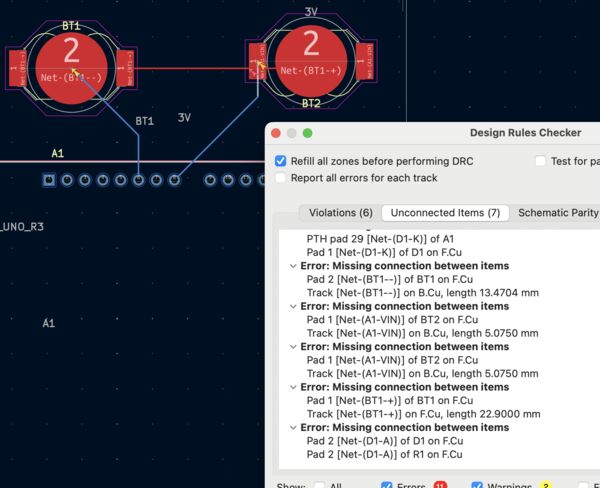Viewport: 600px width, 488px height.
Task: Close the Design Rules Checker dialog
Action: 276,133
